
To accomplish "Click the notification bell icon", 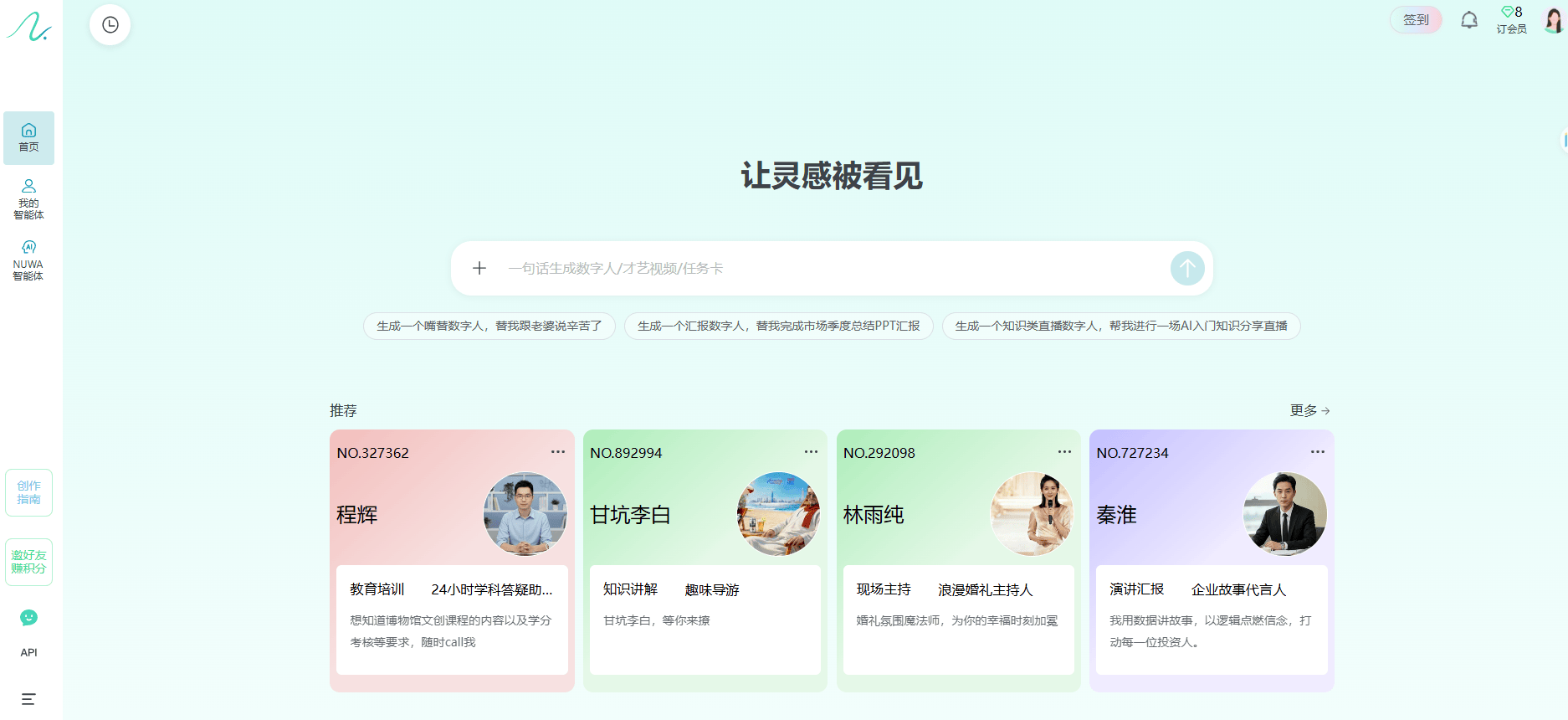I will tap(1468, 20).
